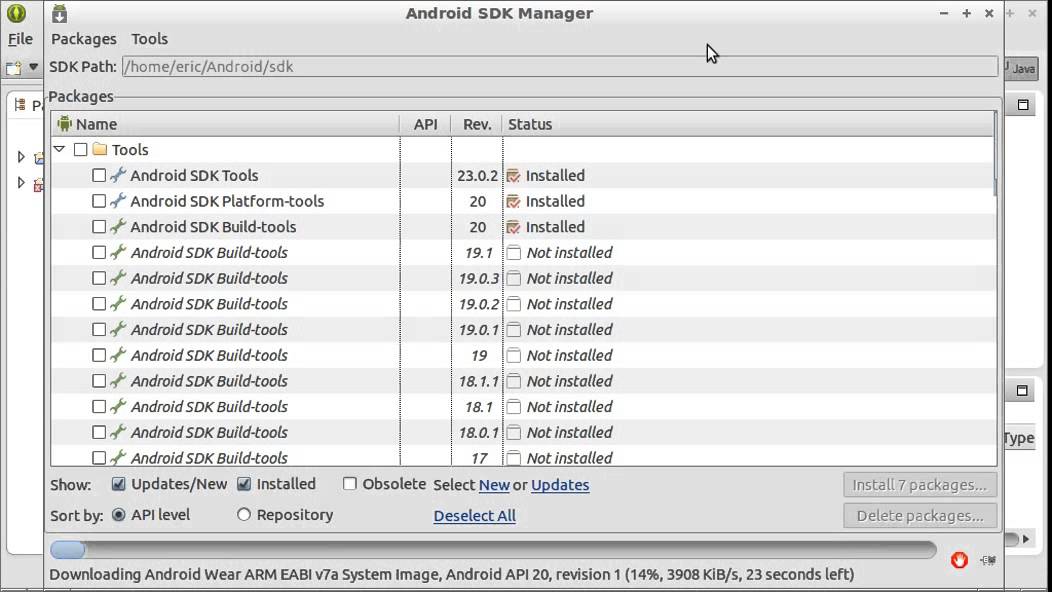This screenshot has height=592, width=1052.
Task: Open the dropdown arrow next to Eclipse new icon
Action: [x=33, y=67]
